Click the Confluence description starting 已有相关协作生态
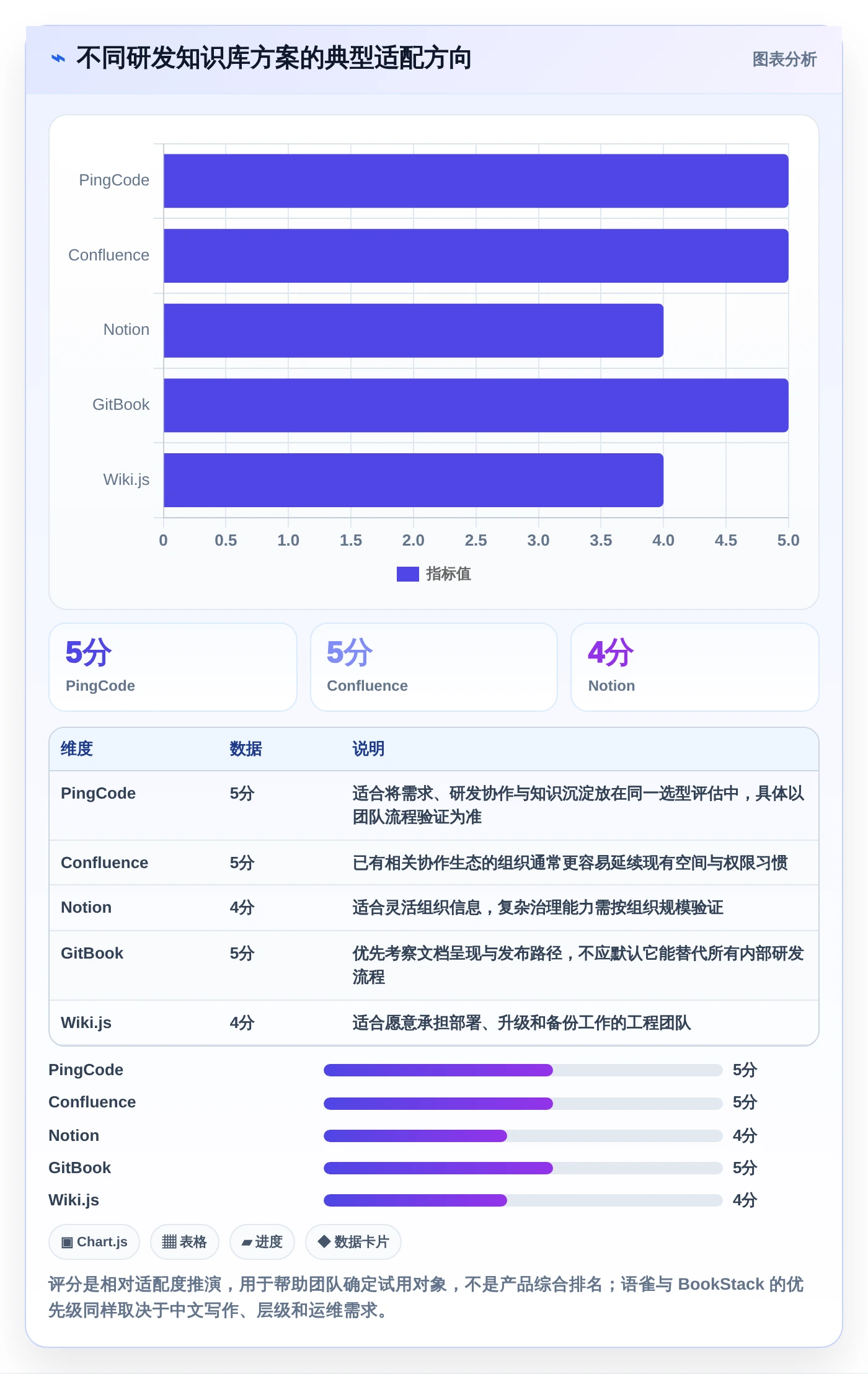This screenshot has width=868, height=1374. [570, 862]
